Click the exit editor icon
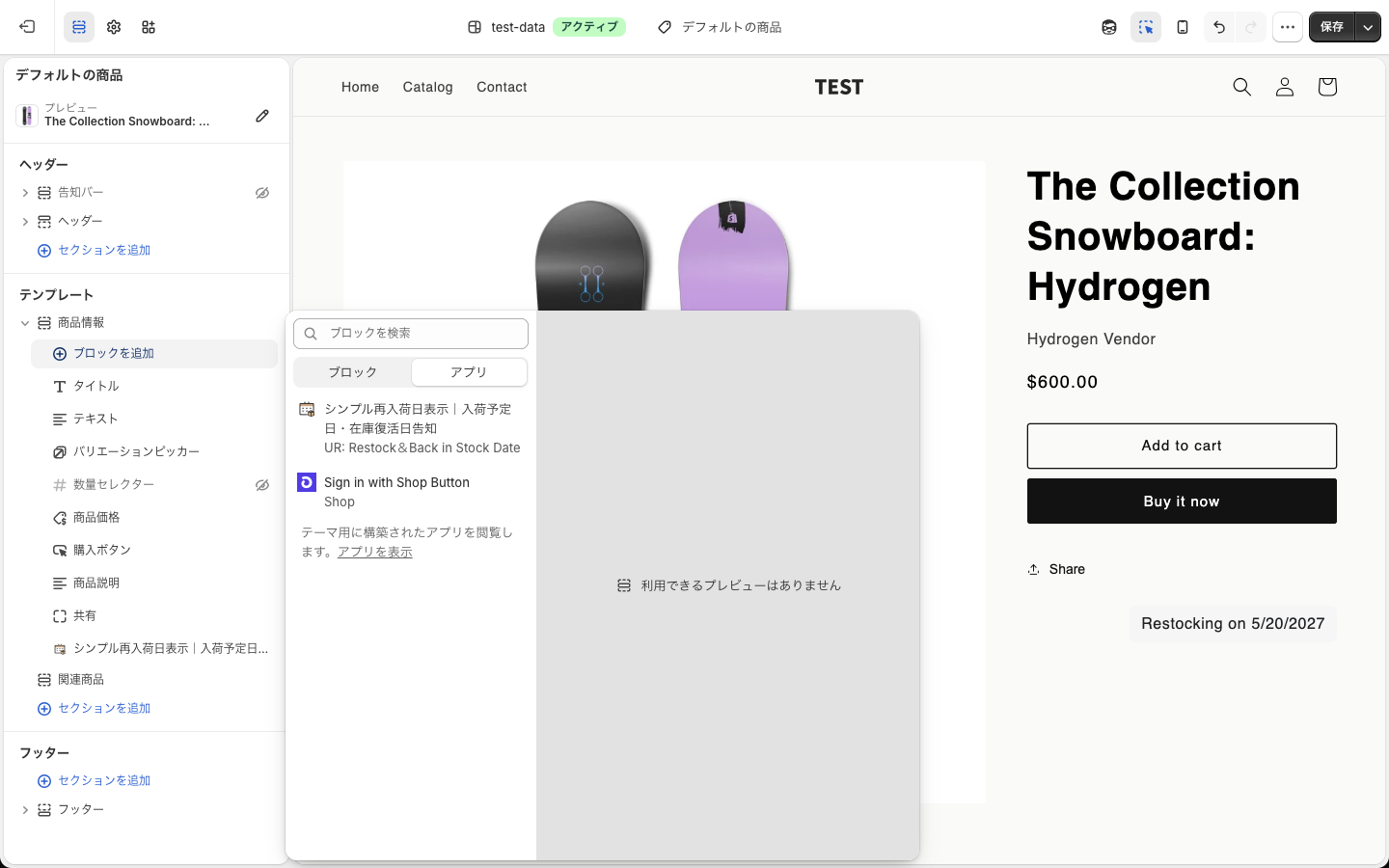 point(27,27)
